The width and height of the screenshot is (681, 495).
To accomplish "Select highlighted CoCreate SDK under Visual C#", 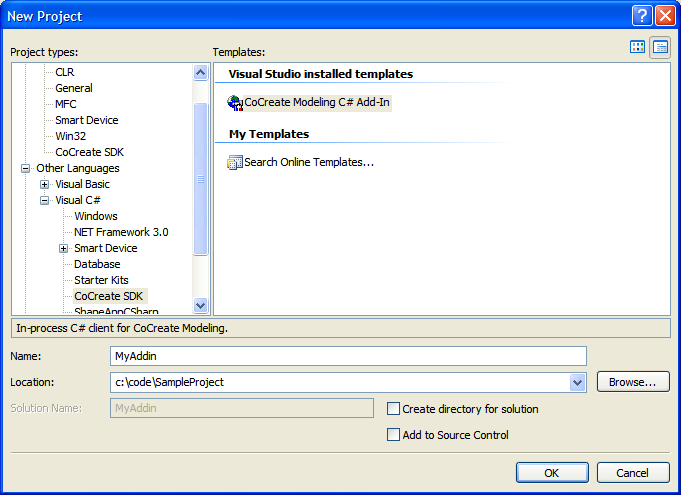I will [x=109, y=297].
